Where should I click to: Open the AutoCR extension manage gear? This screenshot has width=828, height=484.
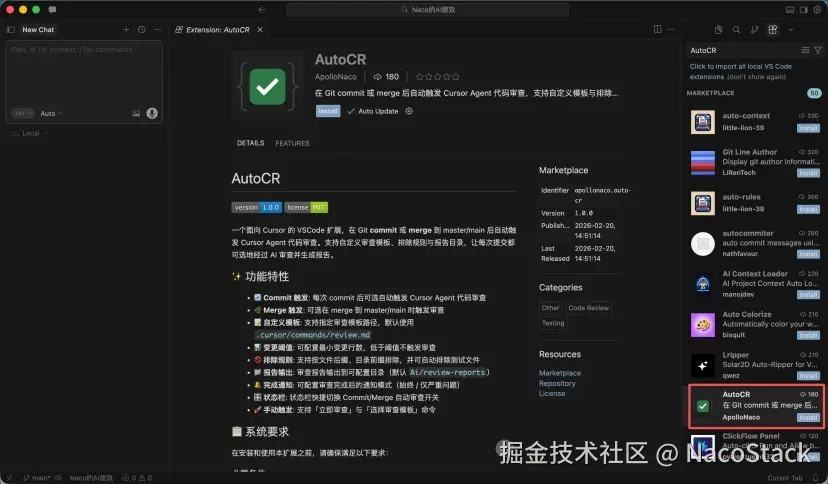coord(409,111)
